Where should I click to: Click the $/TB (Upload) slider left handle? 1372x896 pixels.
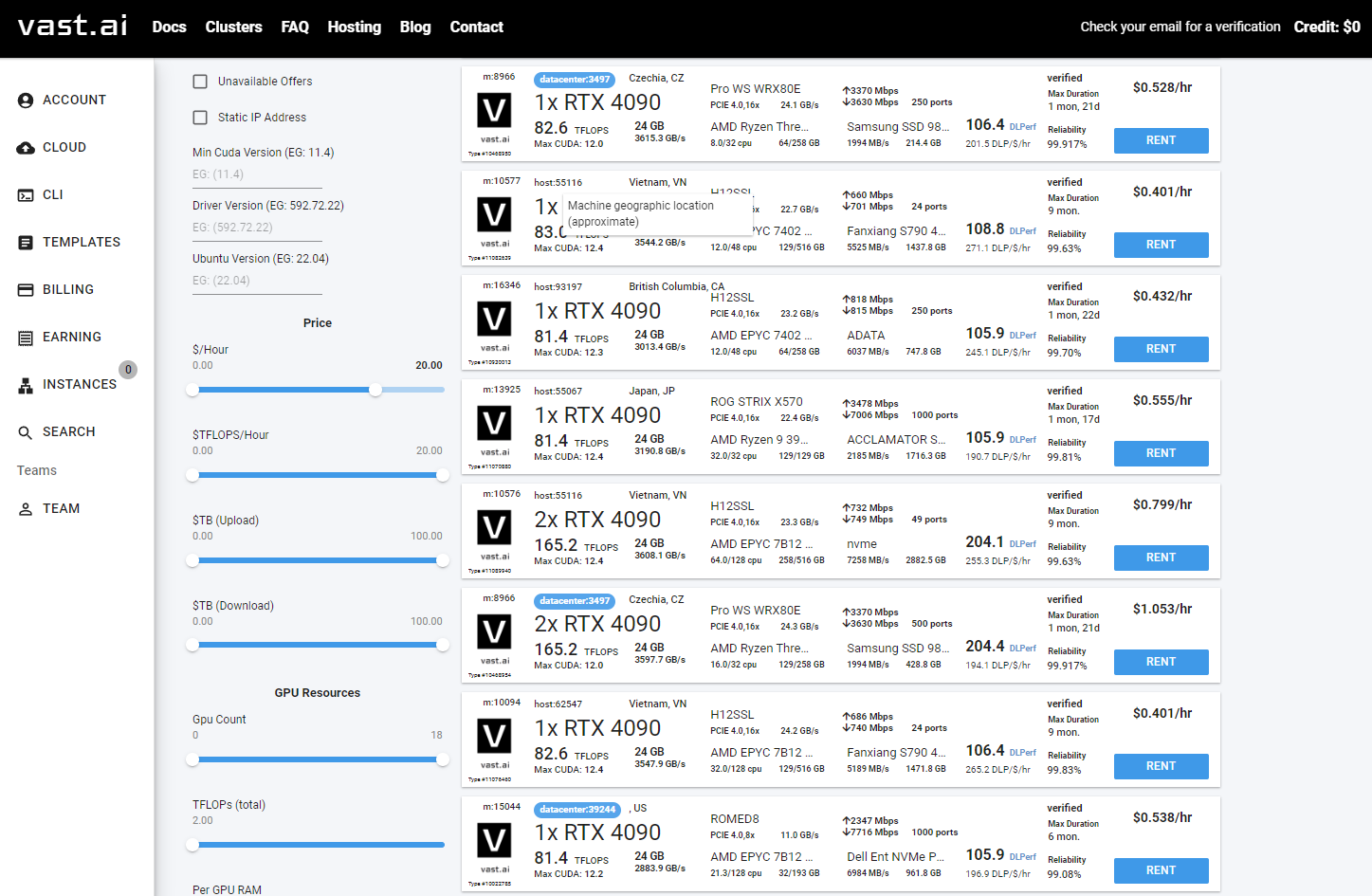[192, 560]
